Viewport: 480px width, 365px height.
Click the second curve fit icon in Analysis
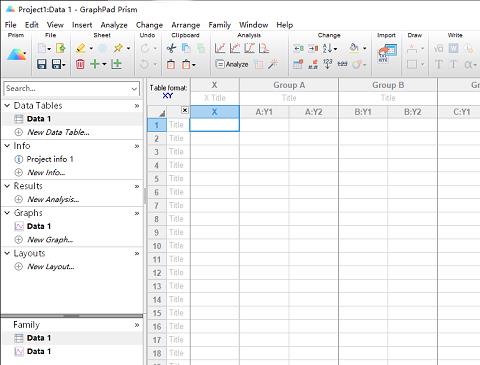(235, 48)
